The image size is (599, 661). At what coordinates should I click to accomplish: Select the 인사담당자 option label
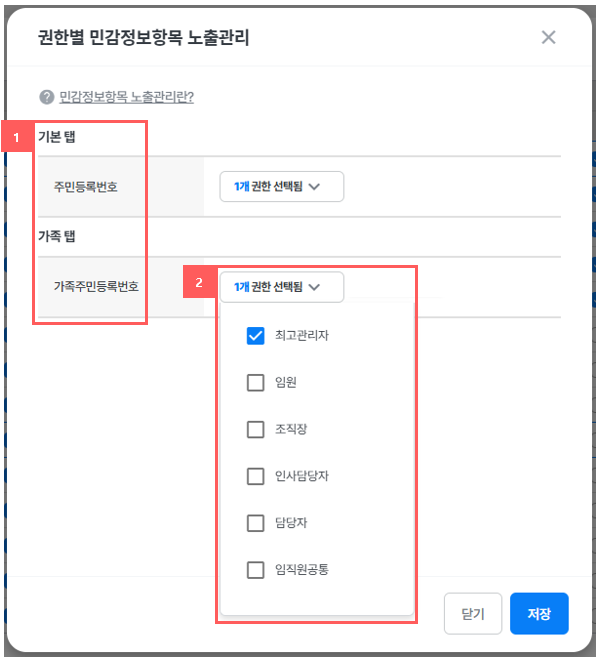coord(302,476)
